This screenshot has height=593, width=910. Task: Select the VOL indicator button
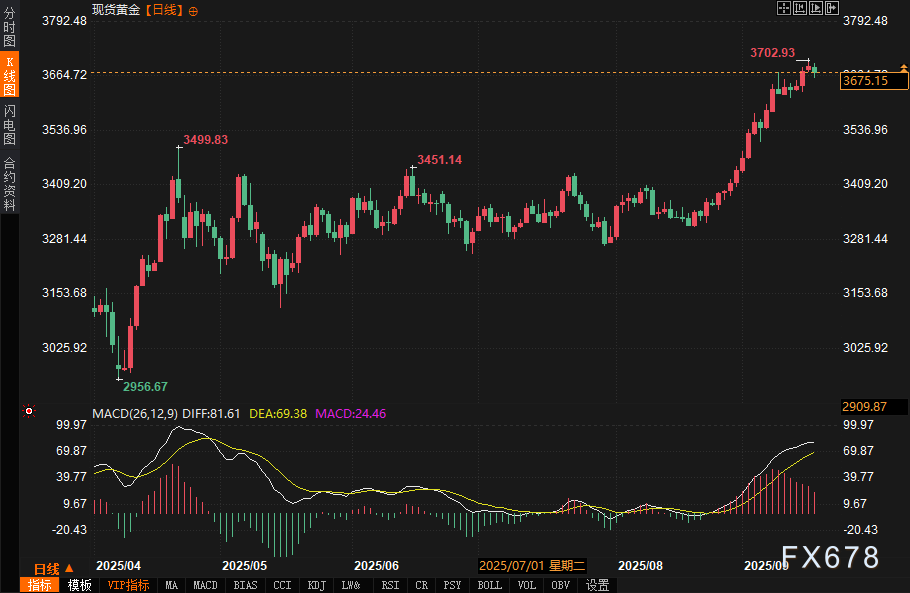pyautogui.click(x=529, y=585)
